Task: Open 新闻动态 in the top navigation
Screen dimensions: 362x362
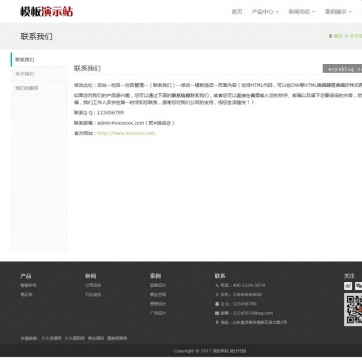Action: 299,12
